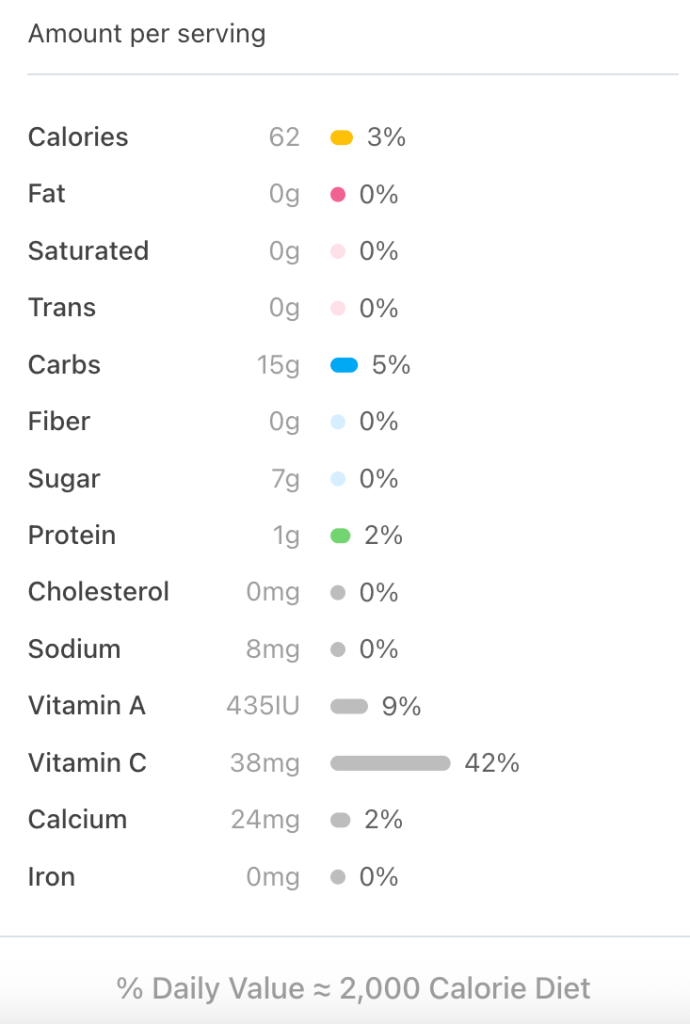Image resolution: width=690 pixels, height=1024 pixels.
Task: Click the 42% daily value text
Action: [x=492, y=763]
